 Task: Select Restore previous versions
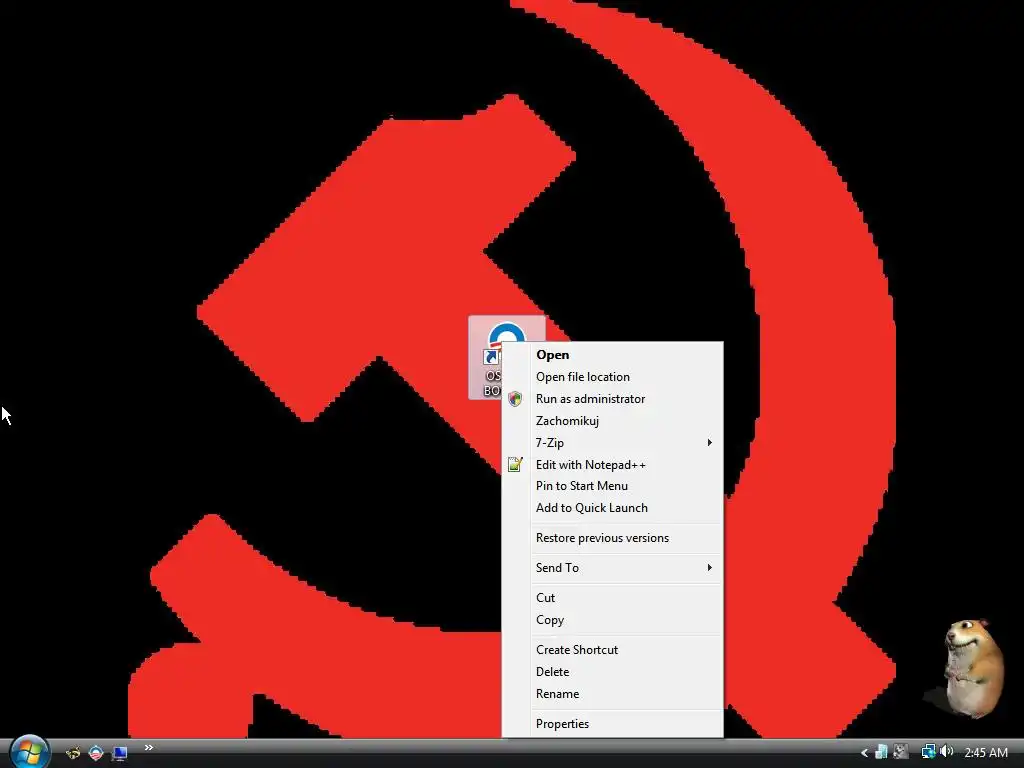(613, 538)
